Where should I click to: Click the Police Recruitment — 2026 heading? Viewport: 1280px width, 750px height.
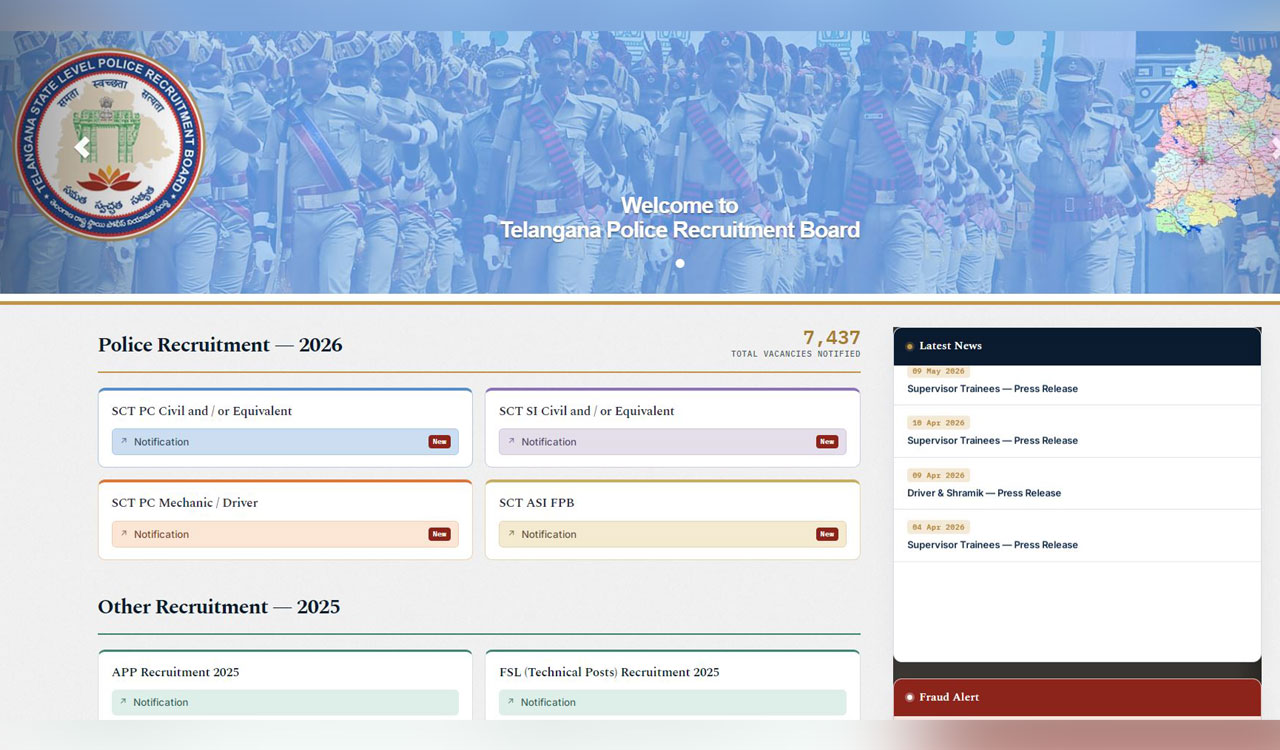[x=220, y=345]
